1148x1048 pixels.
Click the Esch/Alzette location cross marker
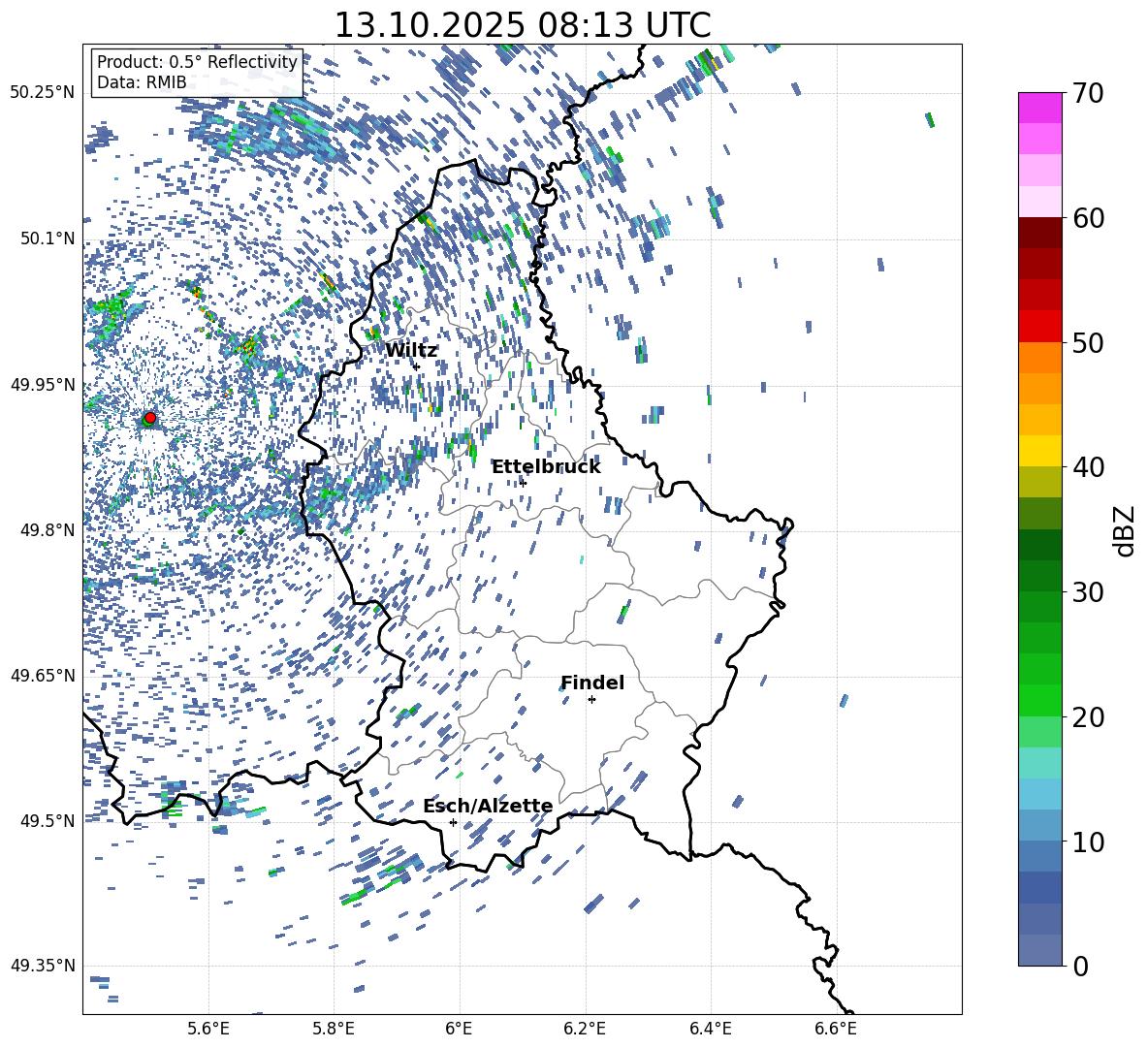click(453, 822)
